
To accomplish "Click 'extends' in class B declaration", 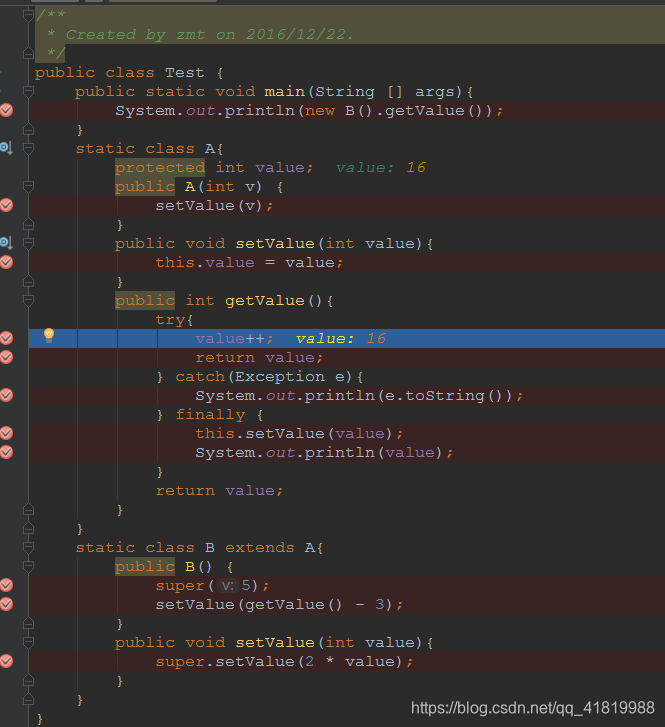I will click(x=260, y=548).
